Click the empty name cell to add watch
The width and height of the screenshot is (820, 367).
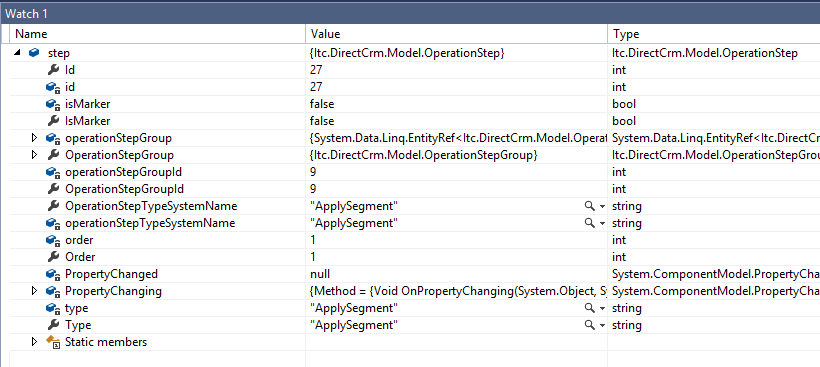158,359
